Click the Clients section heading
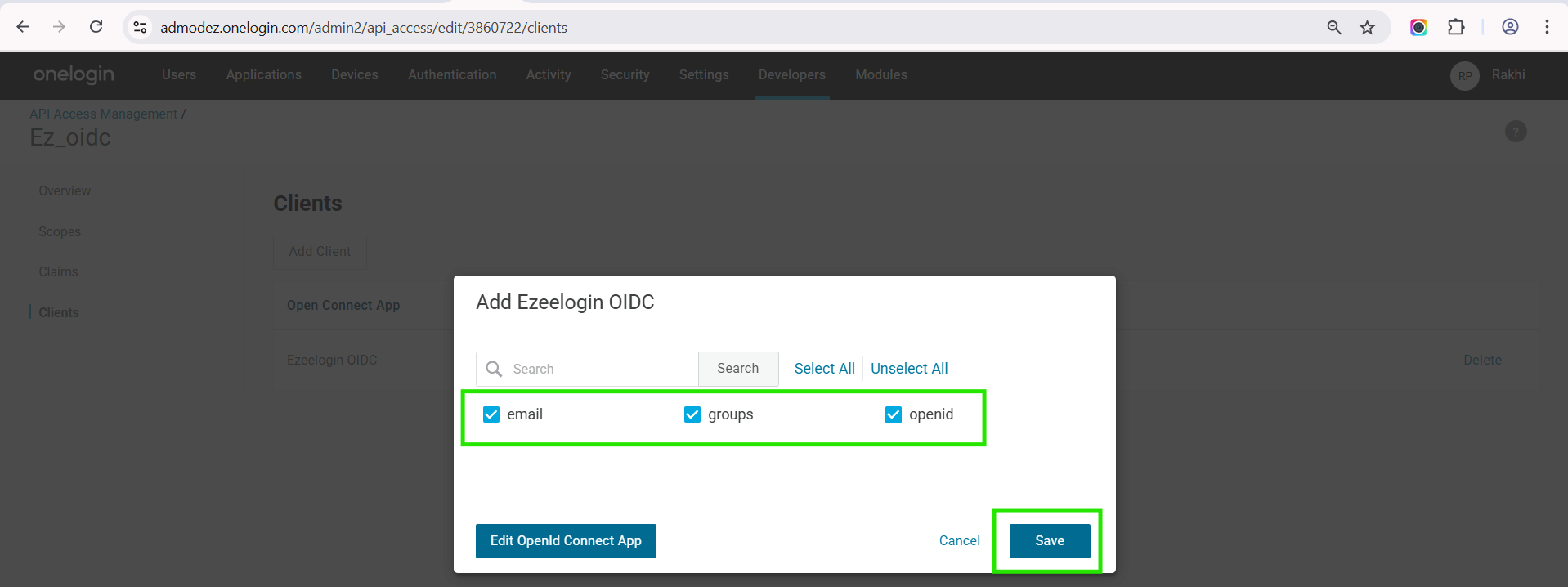 coord(307,204)
